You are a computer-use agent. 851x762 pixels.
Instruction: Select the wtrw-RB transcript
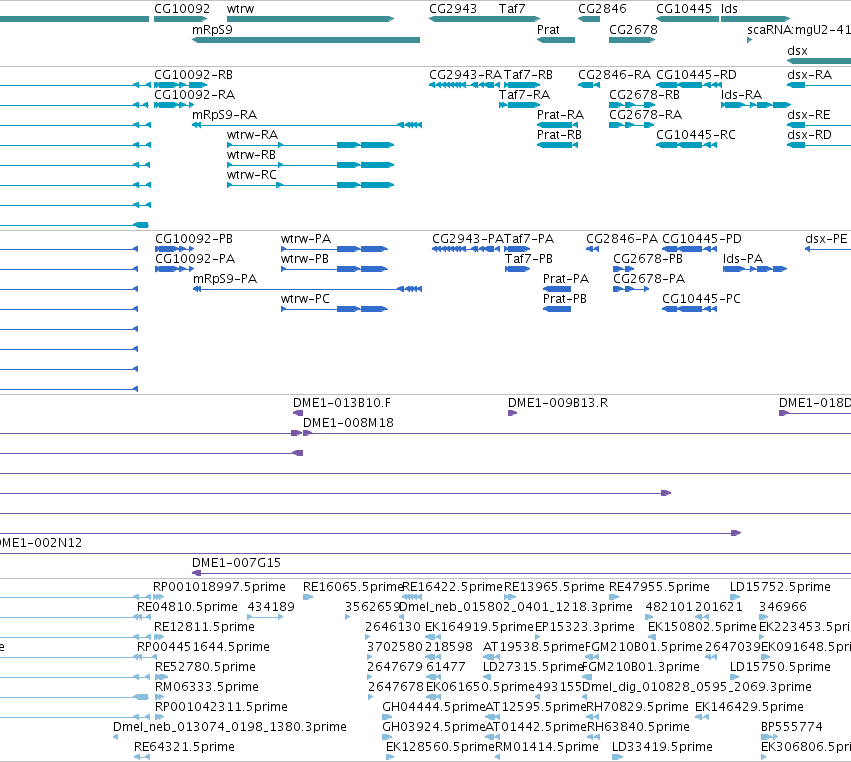[x=310, y=165]
